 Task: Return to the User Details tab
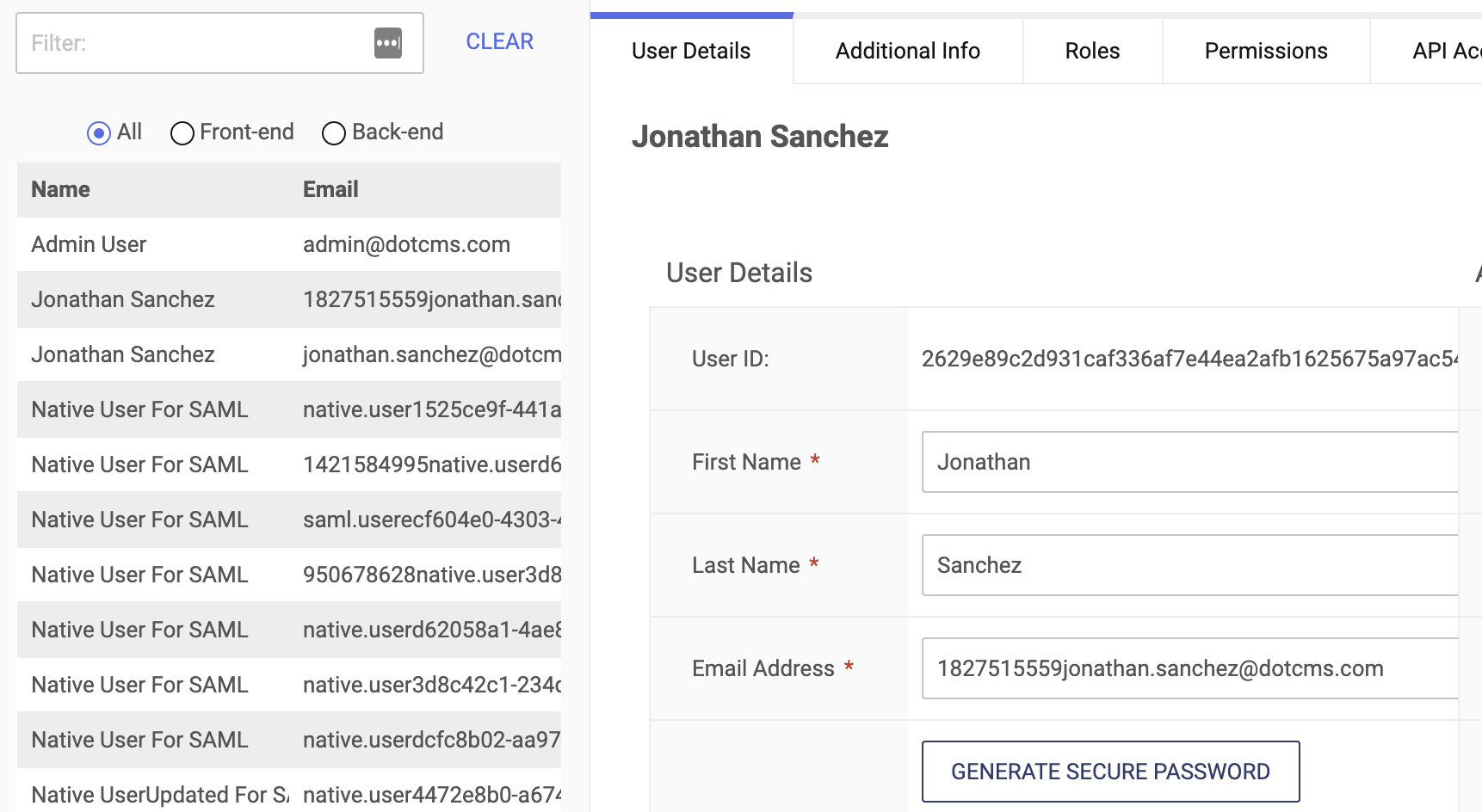pos(690,51)
